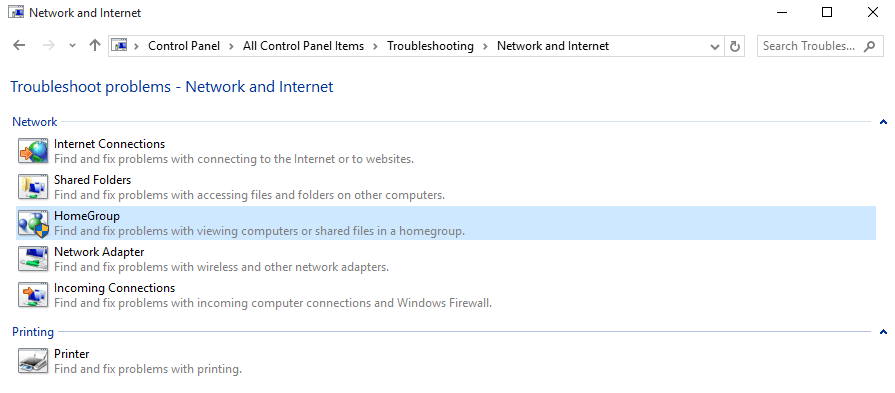
Task: Open the address bar history dropdown
Action: [x=715, y=46]
